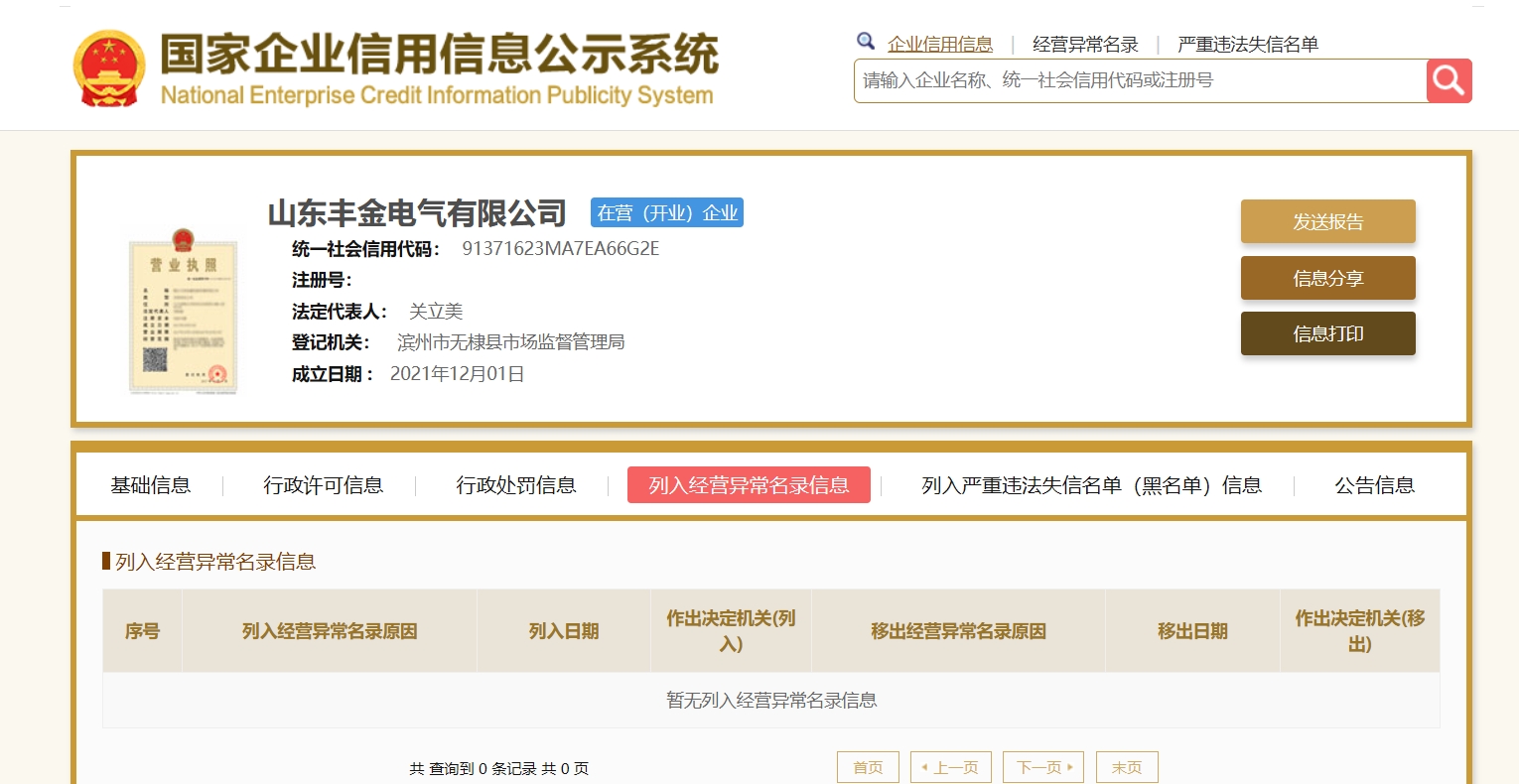
Task: Select the 列入经营异常名录信息 tab
Action: coord(749,485)
